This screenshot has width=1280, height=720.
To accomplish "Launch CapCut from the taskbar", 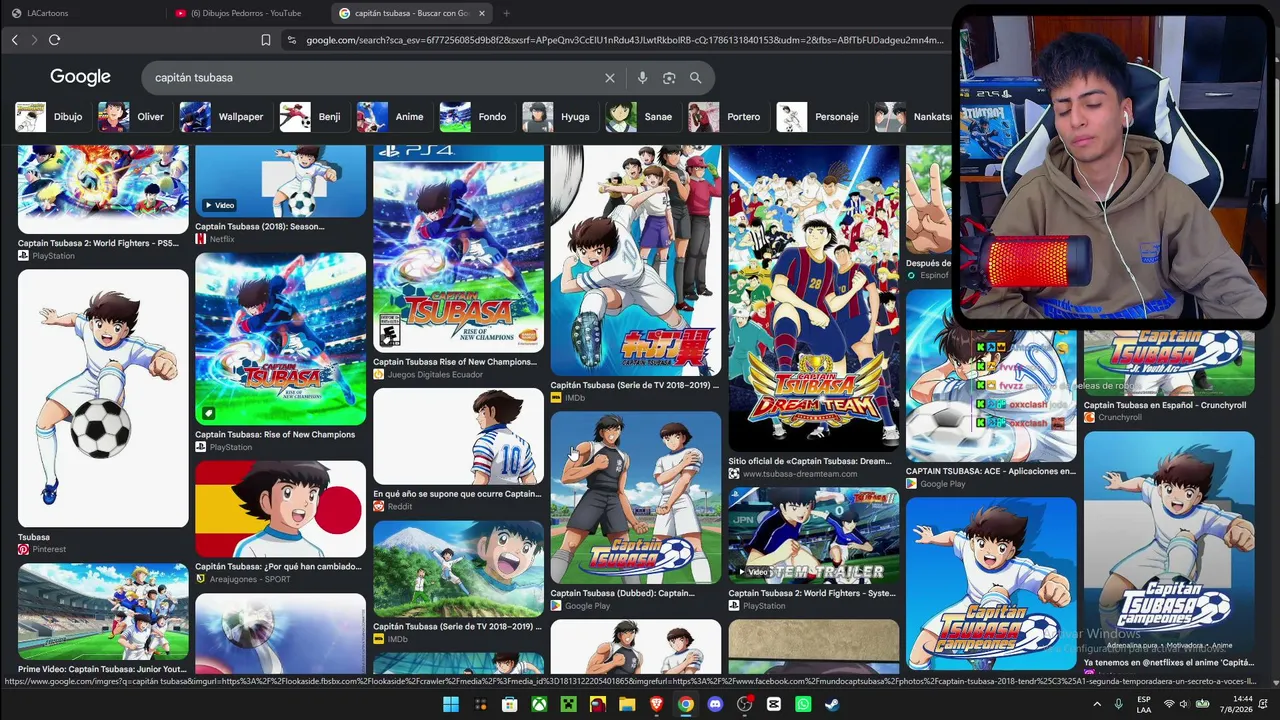I will pos(773,704).
